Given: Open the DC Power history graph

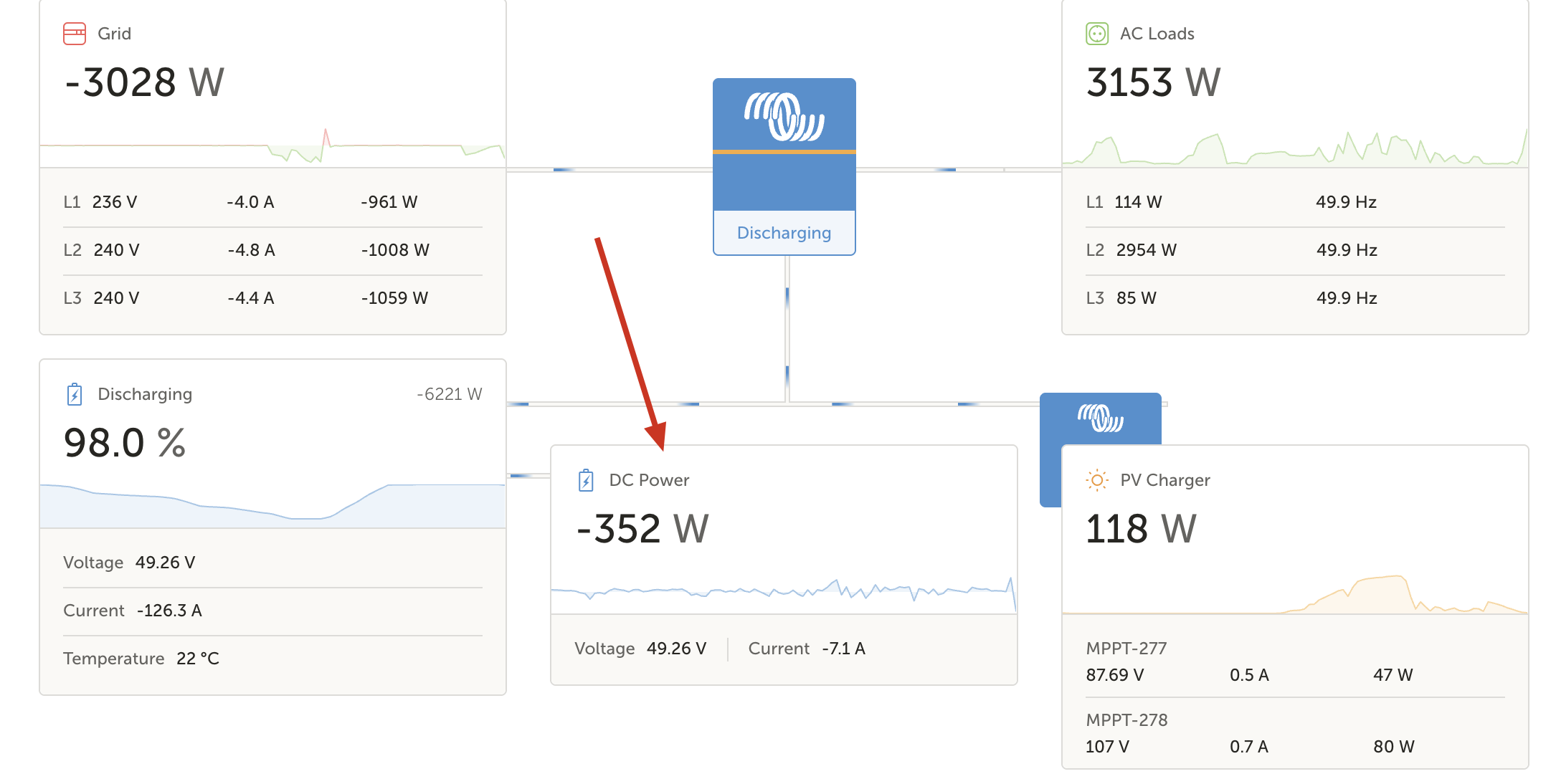Looking at the screenshot, I should 783,593.
